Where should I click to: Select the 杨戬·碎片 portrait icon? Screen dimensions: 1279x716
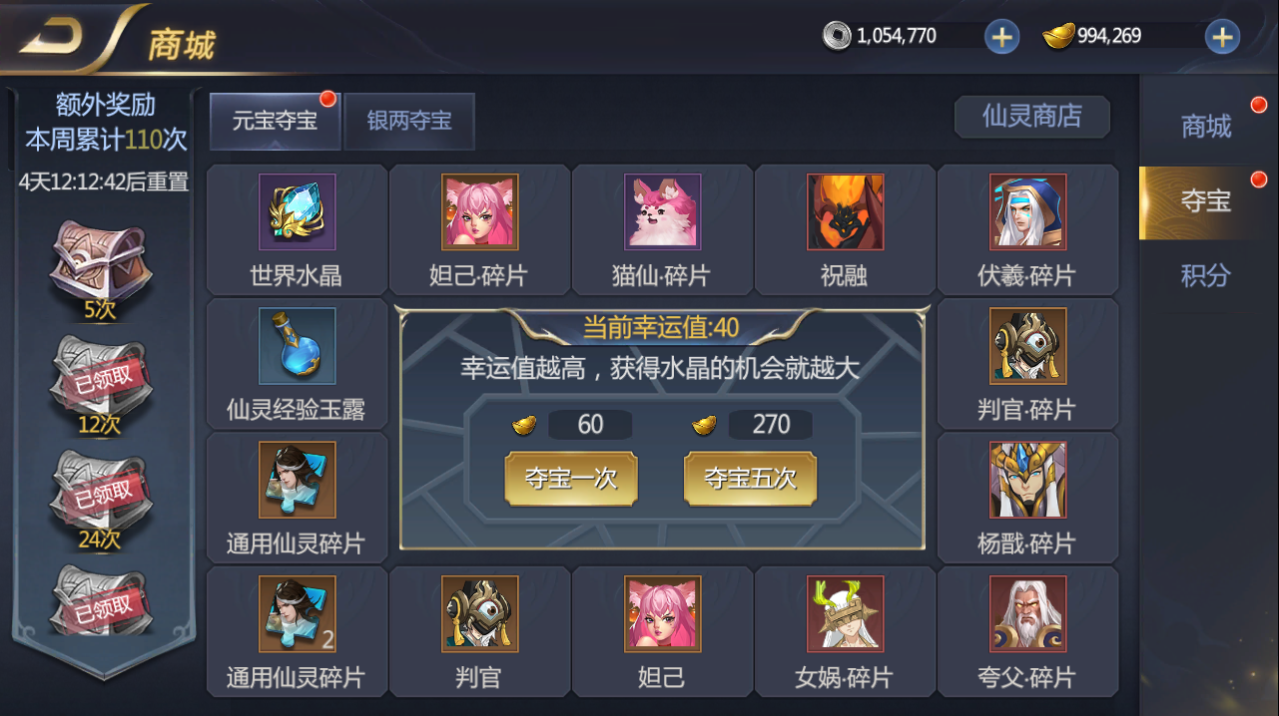click(x=1028, y=480)
